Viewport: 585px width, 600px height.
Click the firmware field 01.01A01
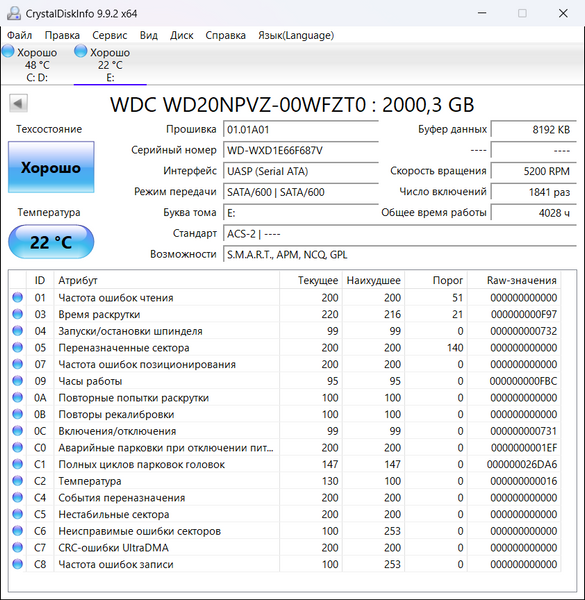coord(301,130)
